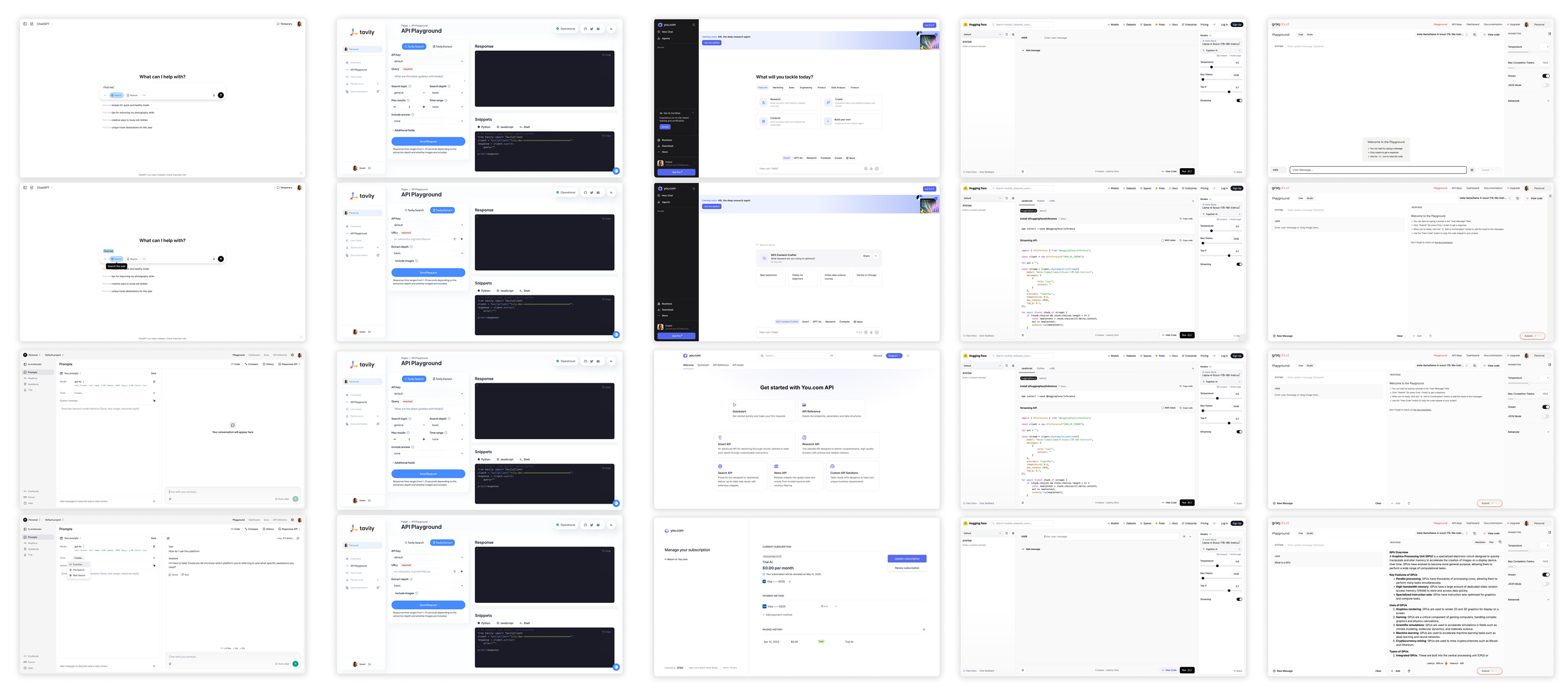Click the ellipsis icon beside SEO Content Crafter's Share
The height and width of the screenshot is (695, 1568).
(876, 256)
